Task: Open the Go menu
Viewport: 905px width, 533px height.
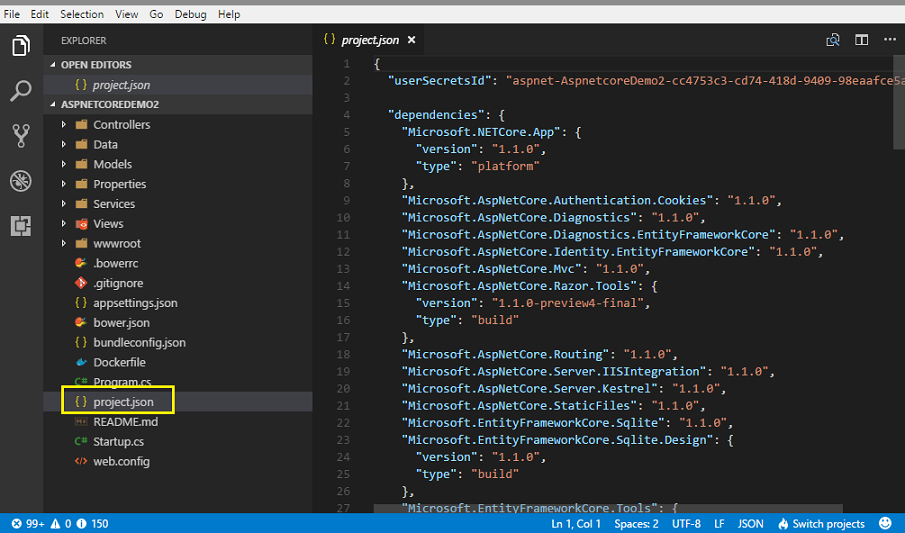Action: click(x=156, y=14)
